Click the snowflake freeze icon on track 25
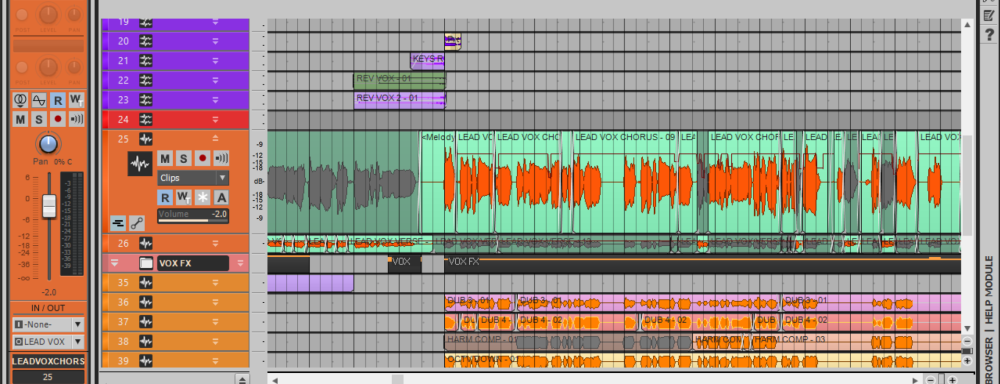 [x=202, y=197]
